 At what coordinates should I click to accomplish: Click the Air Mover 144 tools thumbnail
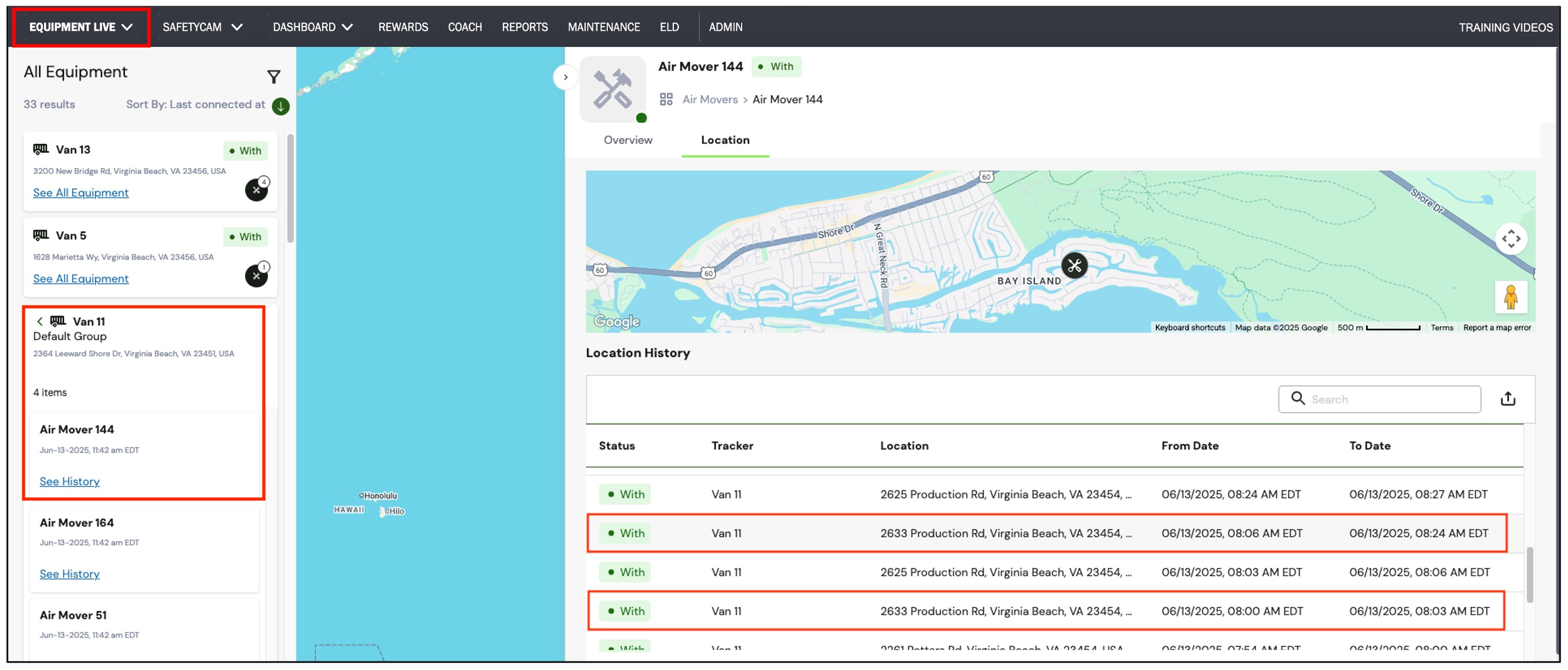[612, 89]
